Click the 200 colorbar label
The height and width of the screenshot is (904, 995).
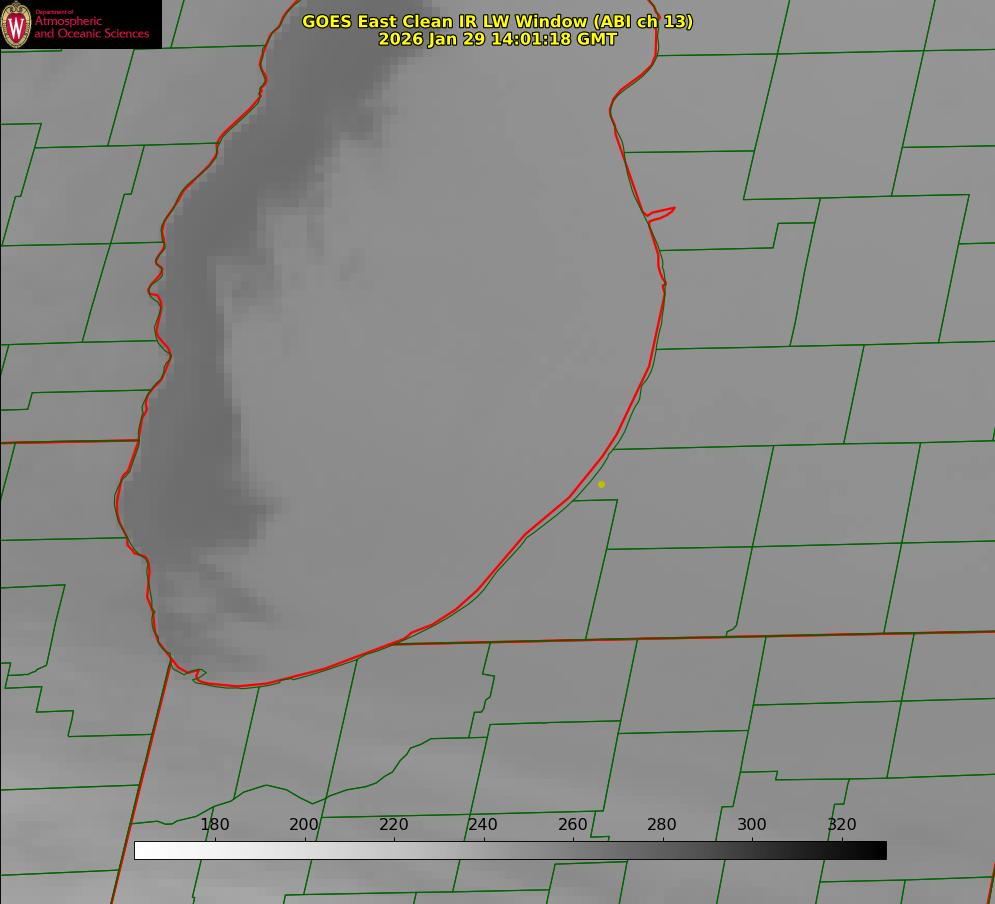(x=304, y=824)
